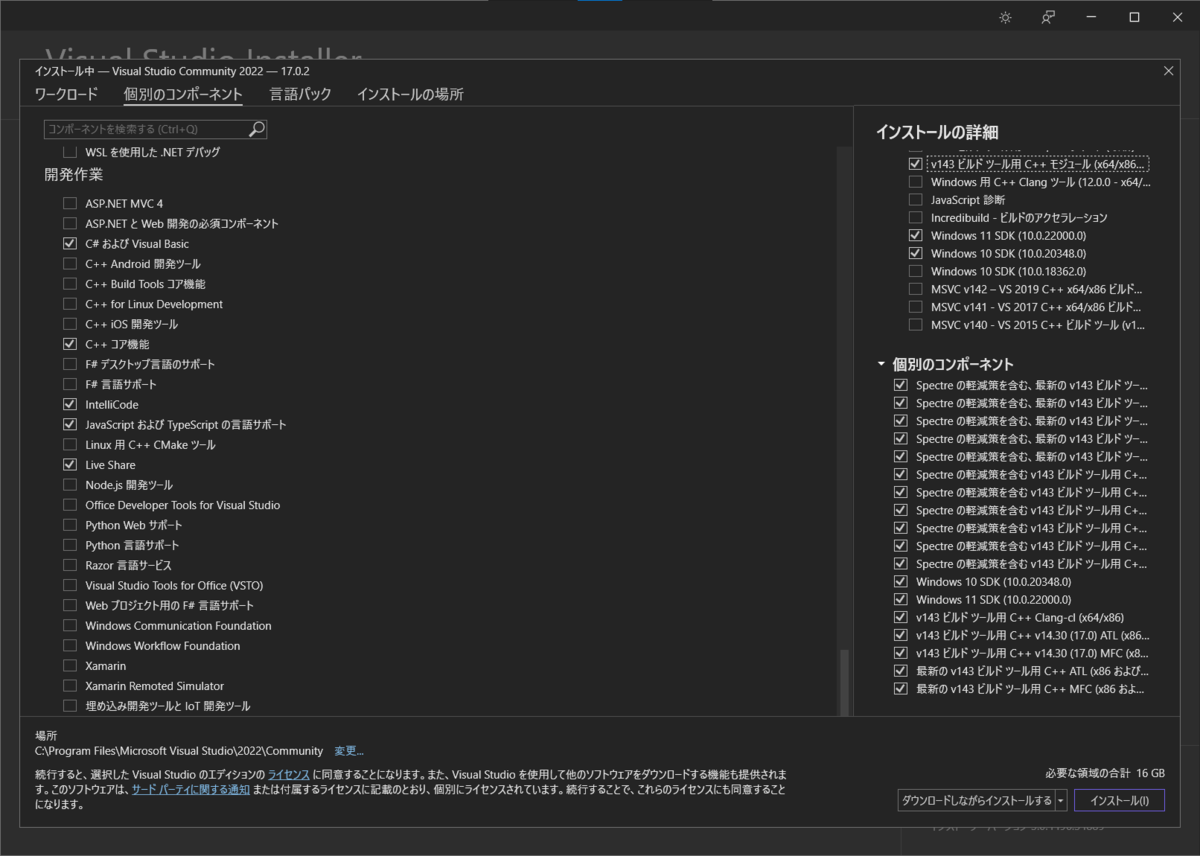Check Xamarin Remoted Simulator
This screenshot has height=856, width=1200.
(70, 686)
